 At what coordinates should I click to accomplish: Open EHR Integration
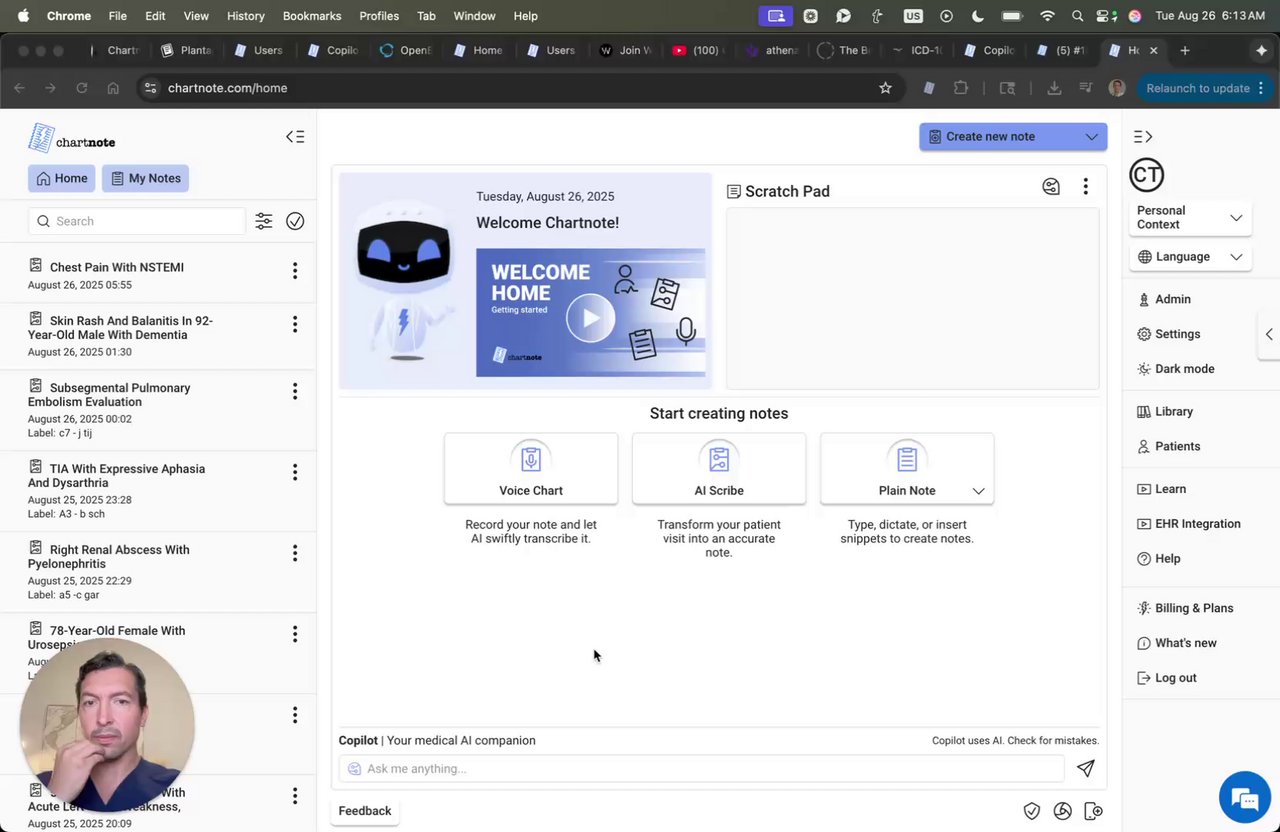pos(1189,524)
